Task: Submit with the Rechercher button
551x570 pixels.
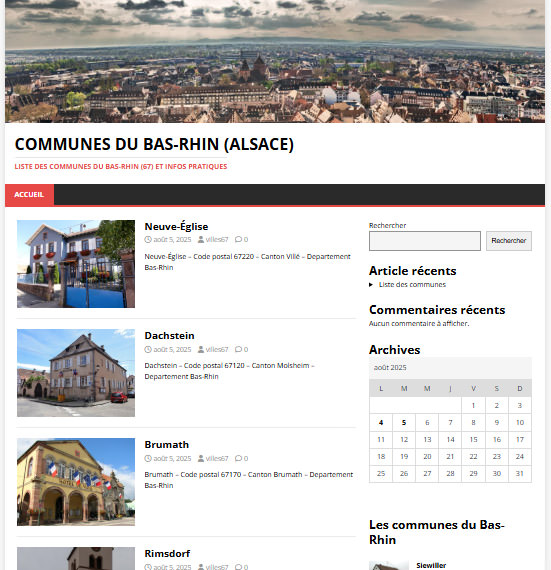Action: (508, 241)
